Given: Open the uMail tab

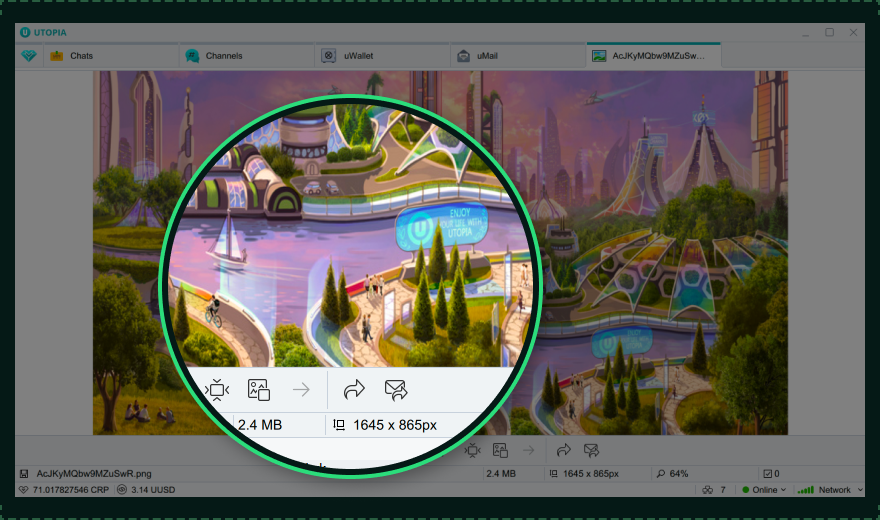Looking at the screenshot, I should (x=518, y=56).
